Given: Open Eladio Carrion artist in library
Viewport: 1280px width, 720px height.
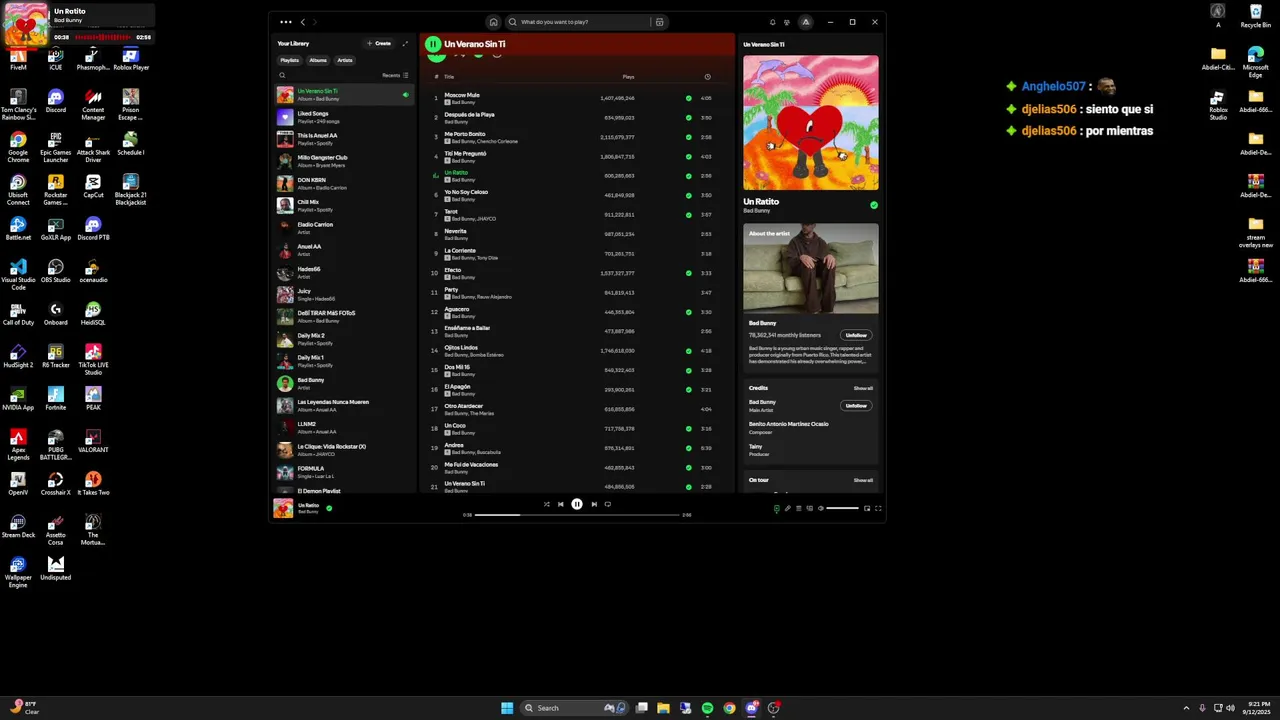Looking at the screenshot, I should point(344,228).
